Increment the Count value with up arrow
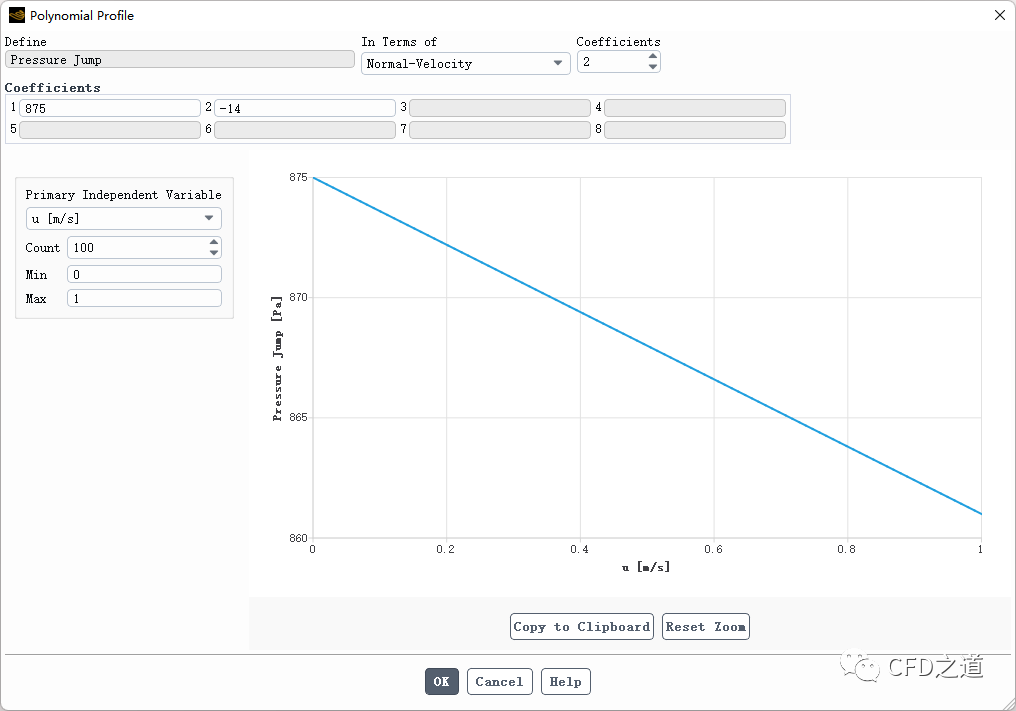Image resolution: width=1016 pixels, height=711 pixels. (x=214, y=242)
